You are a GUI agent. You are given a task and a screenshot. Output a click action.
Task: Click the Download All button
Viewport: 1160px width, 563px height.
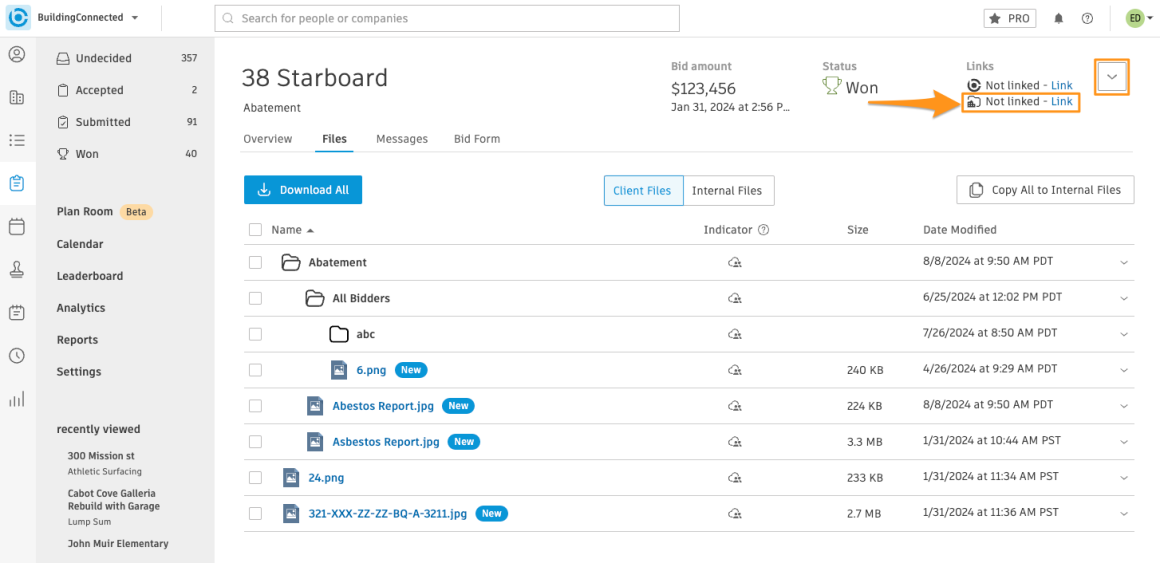pos(303,190)
